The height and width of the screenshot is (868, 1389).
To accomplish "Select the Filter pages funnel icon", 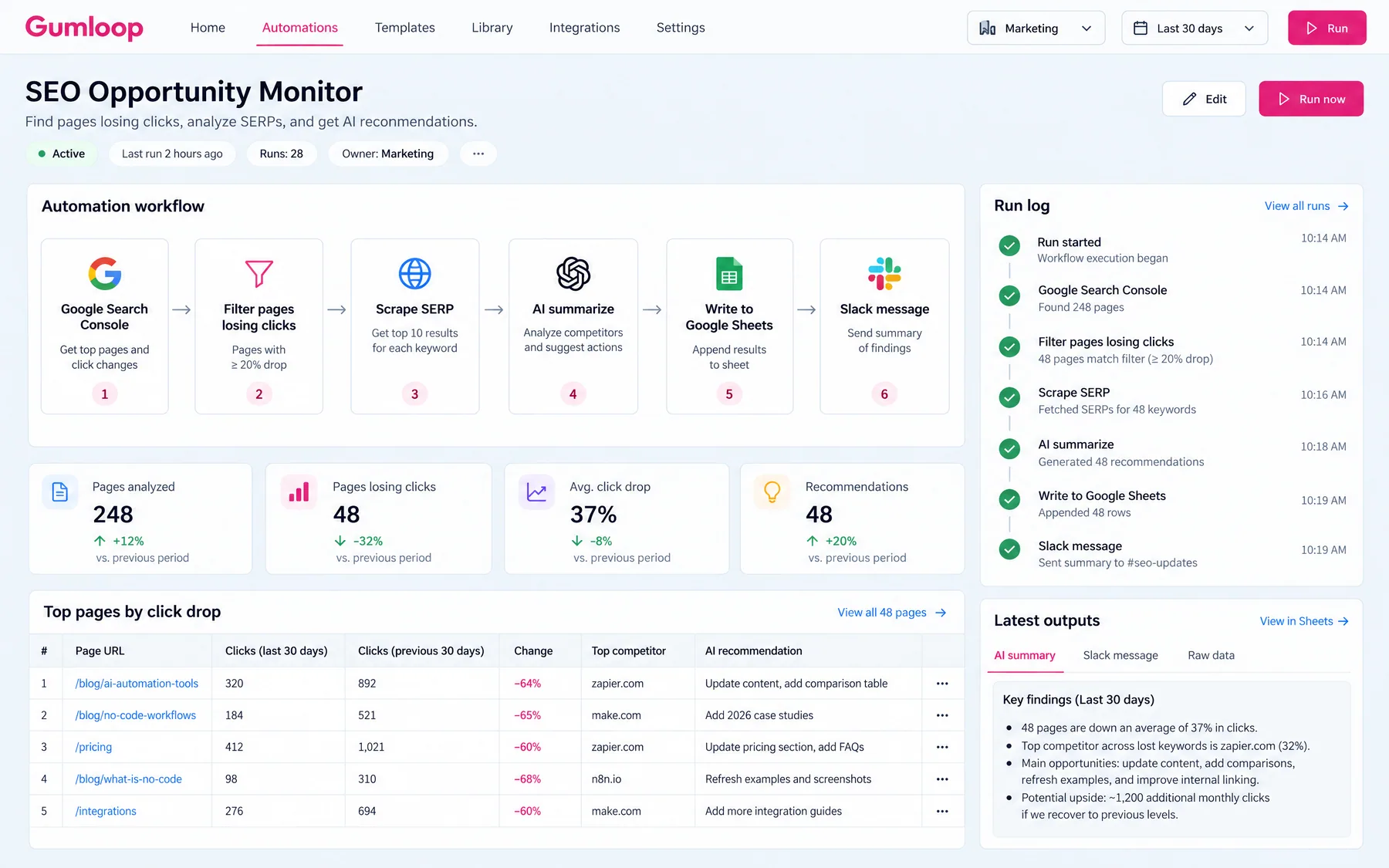I will point(259,274).
